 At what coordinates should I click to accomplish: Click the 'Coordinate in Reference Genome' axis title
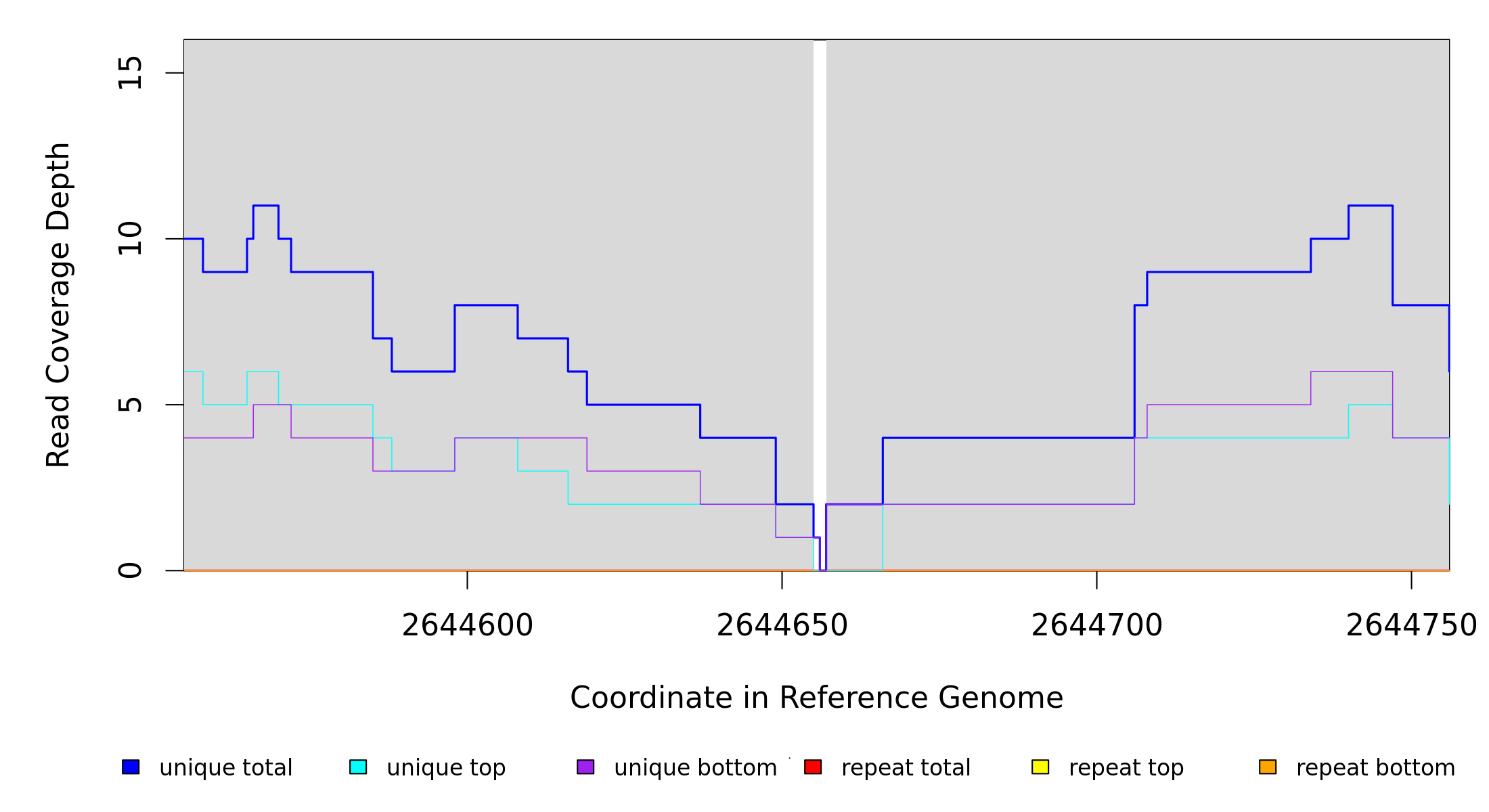[x=816, y=698]
